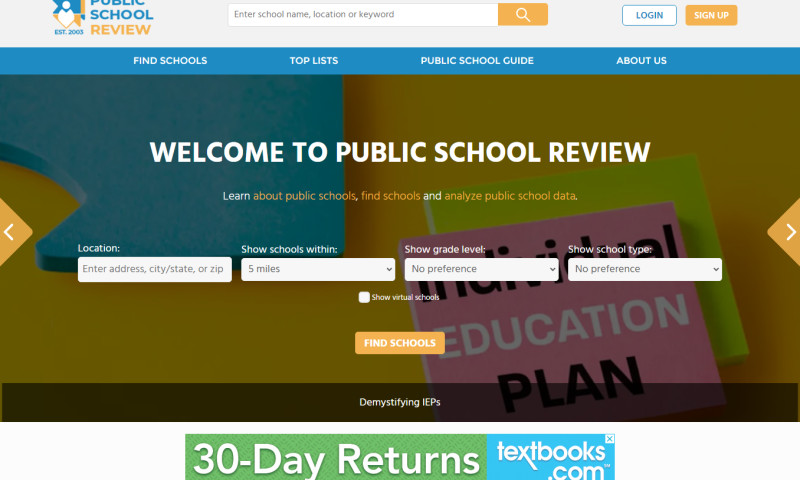Open FIND SCHOOLS menu
Viewport: 800px width, 480px height.
pyautogui.click(x=170, y=61)
